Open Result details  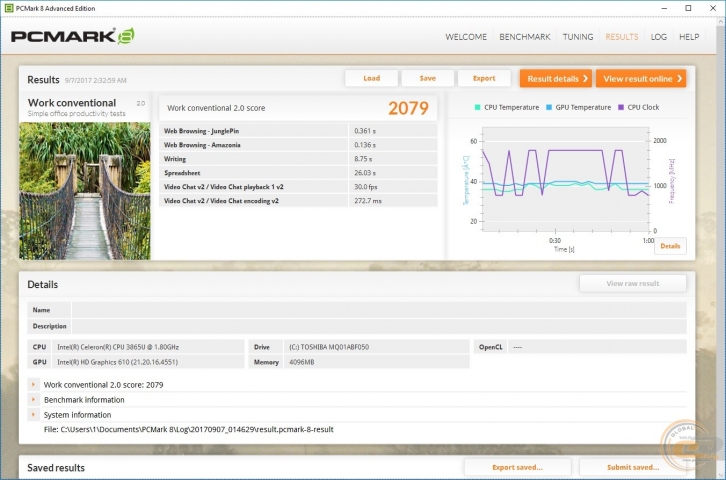[x=556, y=79]
